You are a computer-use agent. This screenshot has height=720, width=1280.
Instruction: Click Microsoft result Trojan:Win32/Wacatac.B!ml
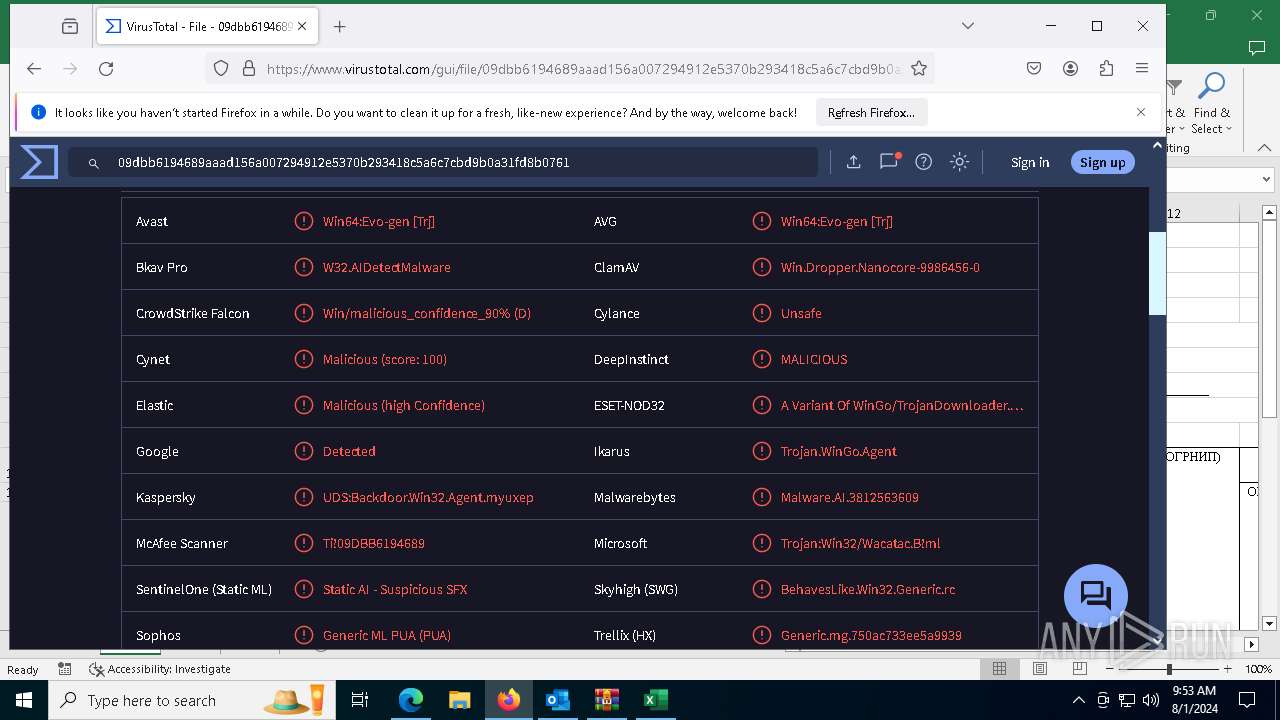point(860,543)
